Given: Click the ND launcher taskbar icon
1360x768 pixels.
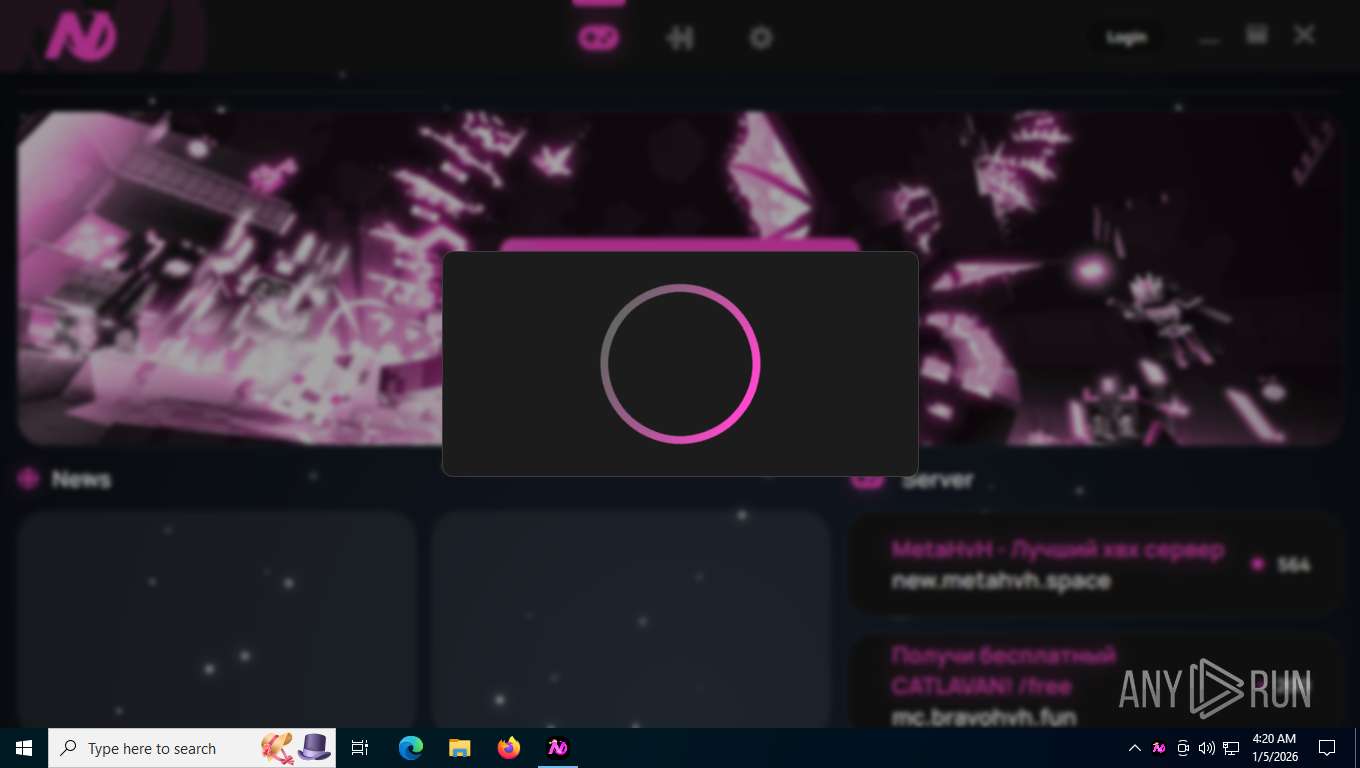Looking at the screenshot, I should tap(558, 748).
